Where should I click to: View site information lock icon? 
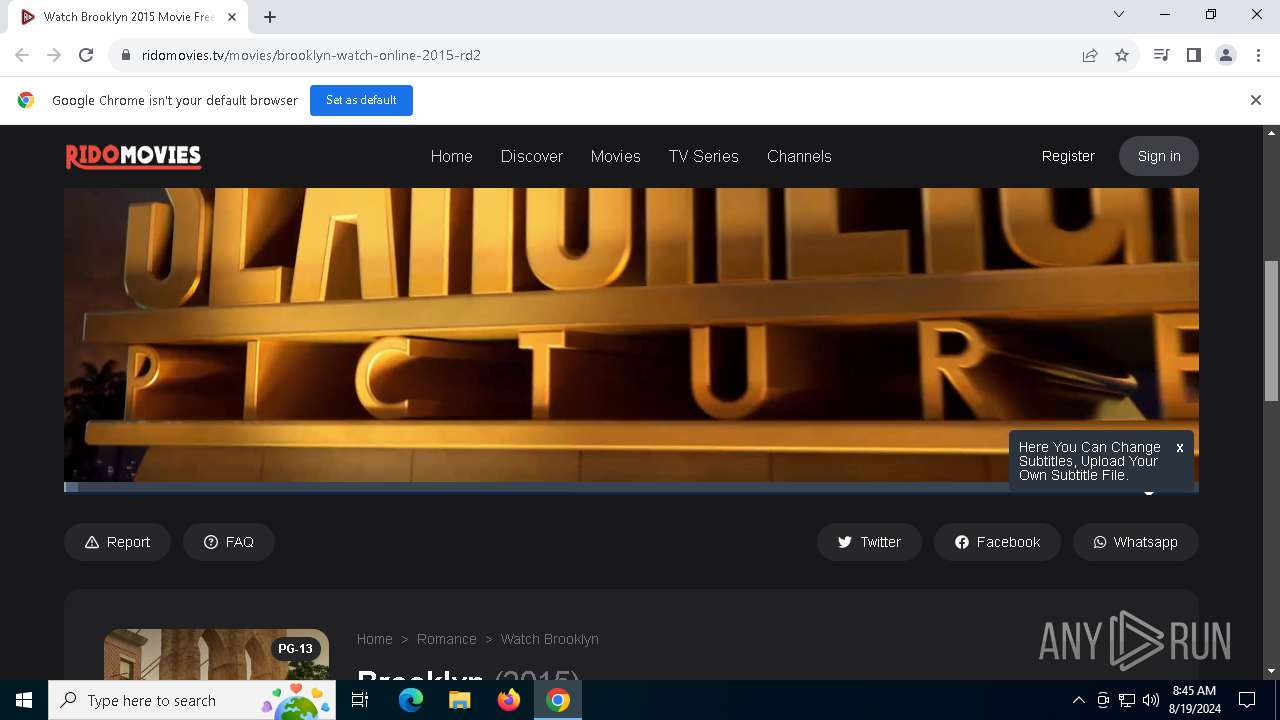point(126,55)
